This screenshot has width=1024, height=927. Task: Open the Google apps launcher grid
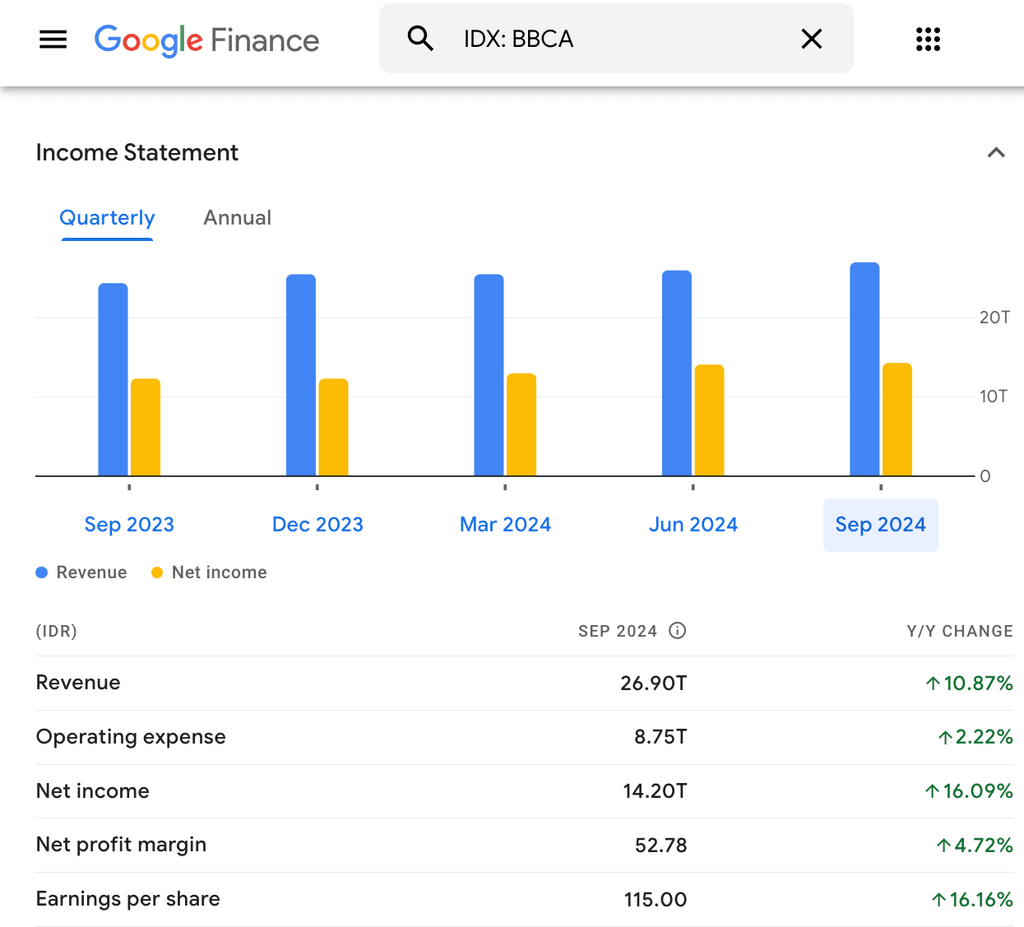(x=928, y=39)
